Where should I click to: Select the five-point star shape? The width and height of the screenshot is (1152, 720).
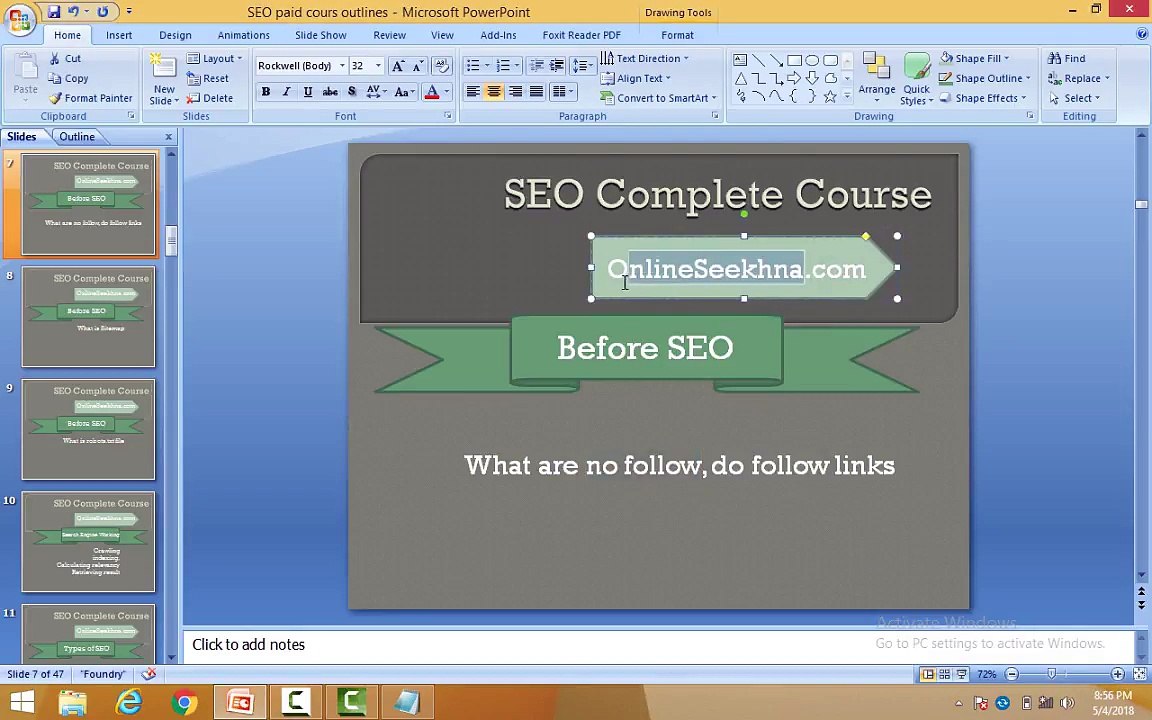tap(830, 96)
